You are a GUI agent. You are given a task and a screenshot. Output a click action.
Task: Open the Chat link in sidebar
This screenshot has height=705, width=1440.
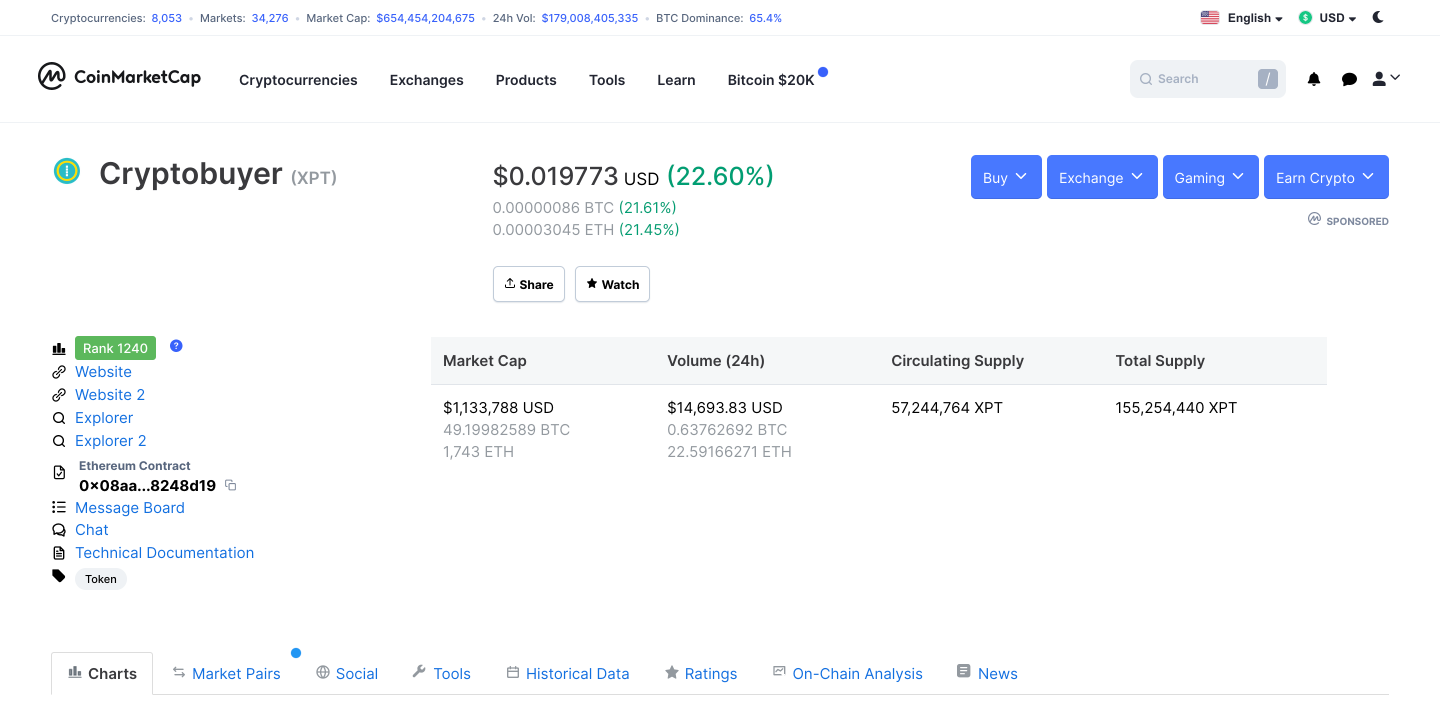point(92,529)
